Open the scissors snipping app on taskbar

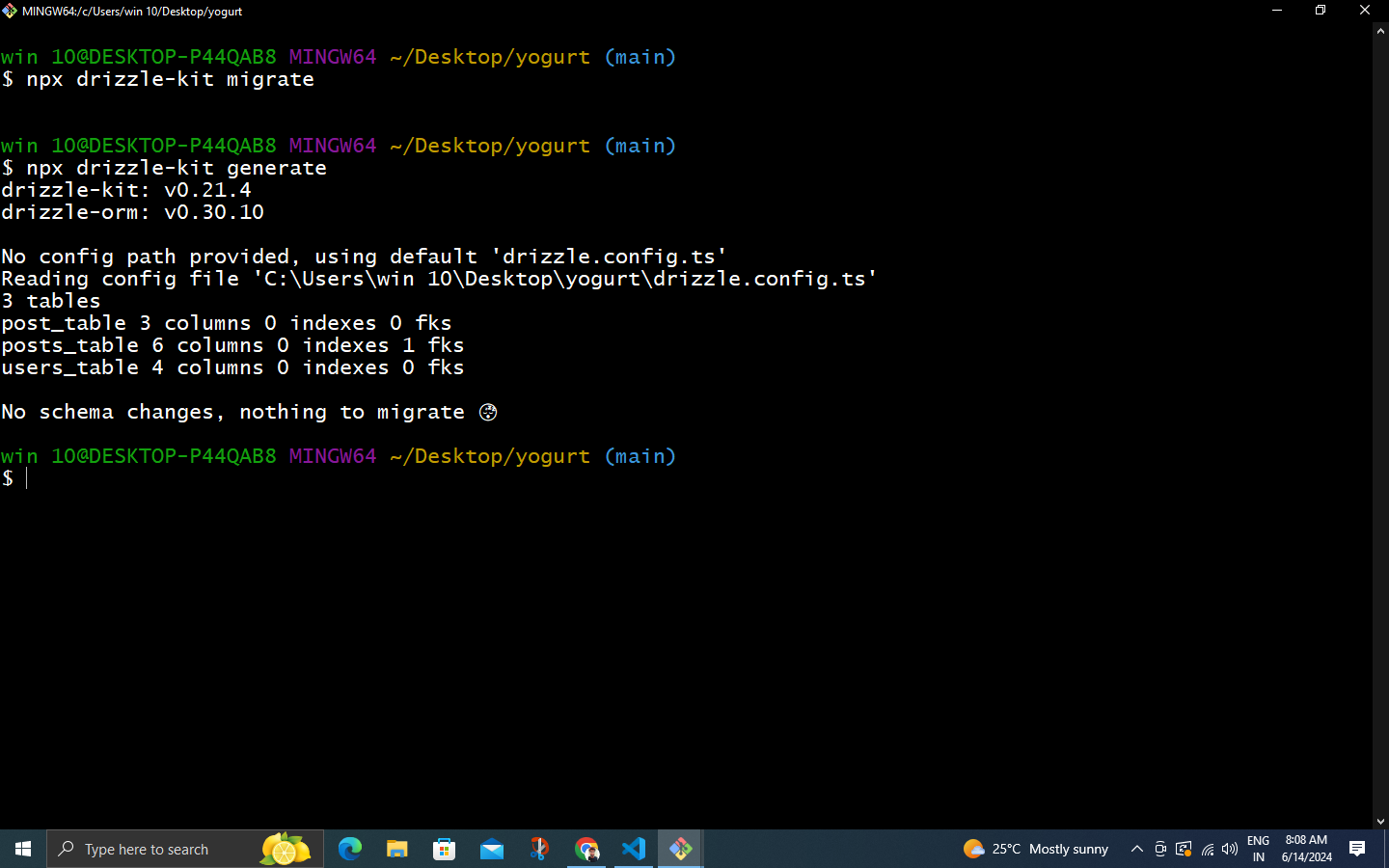coord(539,849)
